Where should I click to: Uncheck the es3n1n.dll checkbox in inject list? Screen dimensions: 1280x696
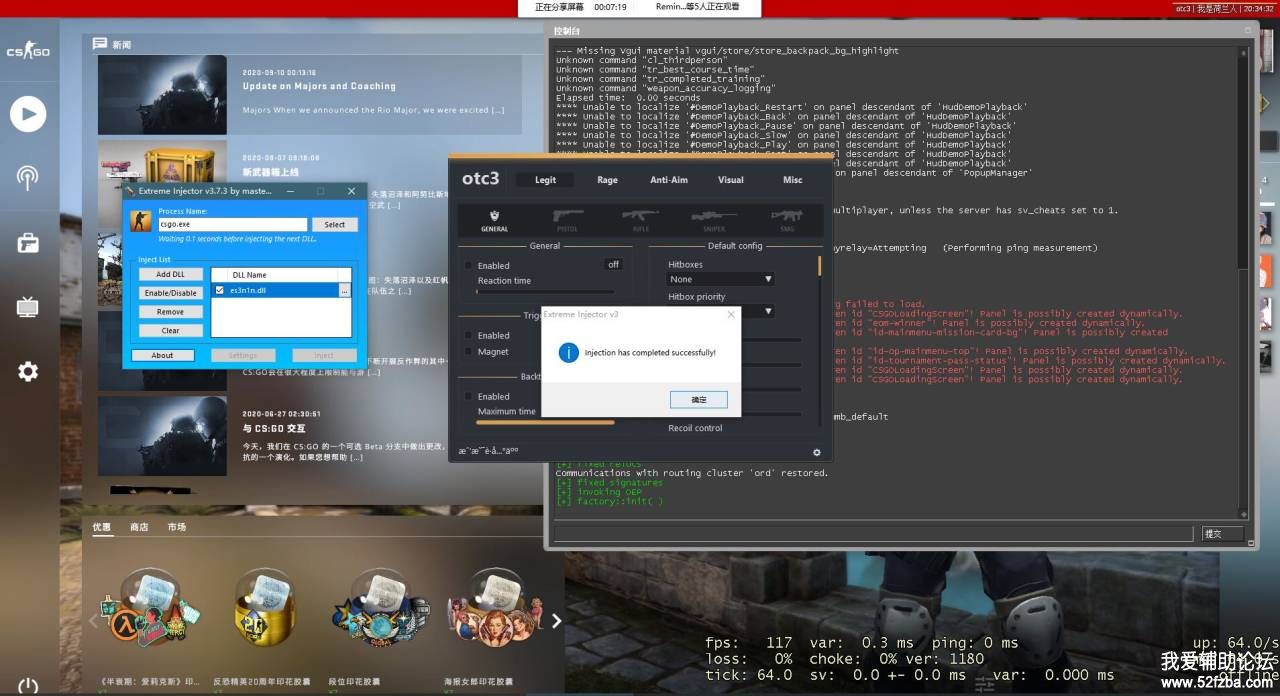click(220, 290)
